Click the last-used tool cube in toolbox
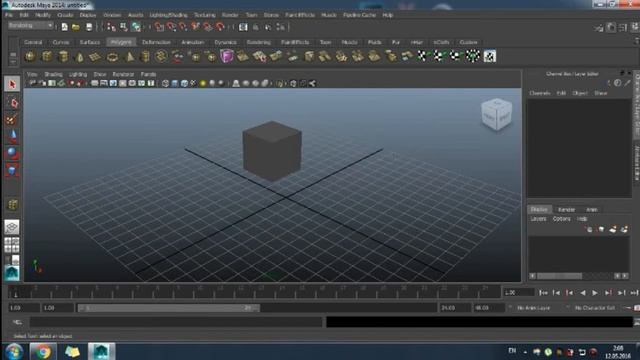640x360 pixels. click(x=12, y=204)
